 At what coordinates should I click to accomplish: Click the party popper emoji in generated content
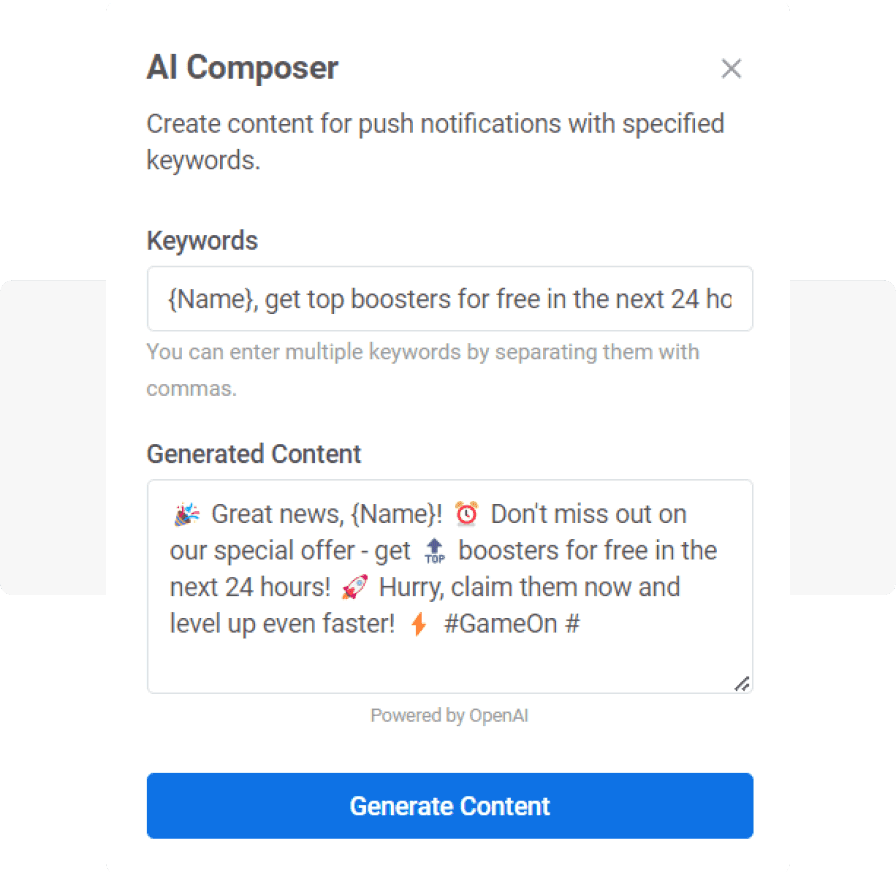pos(185,513)
